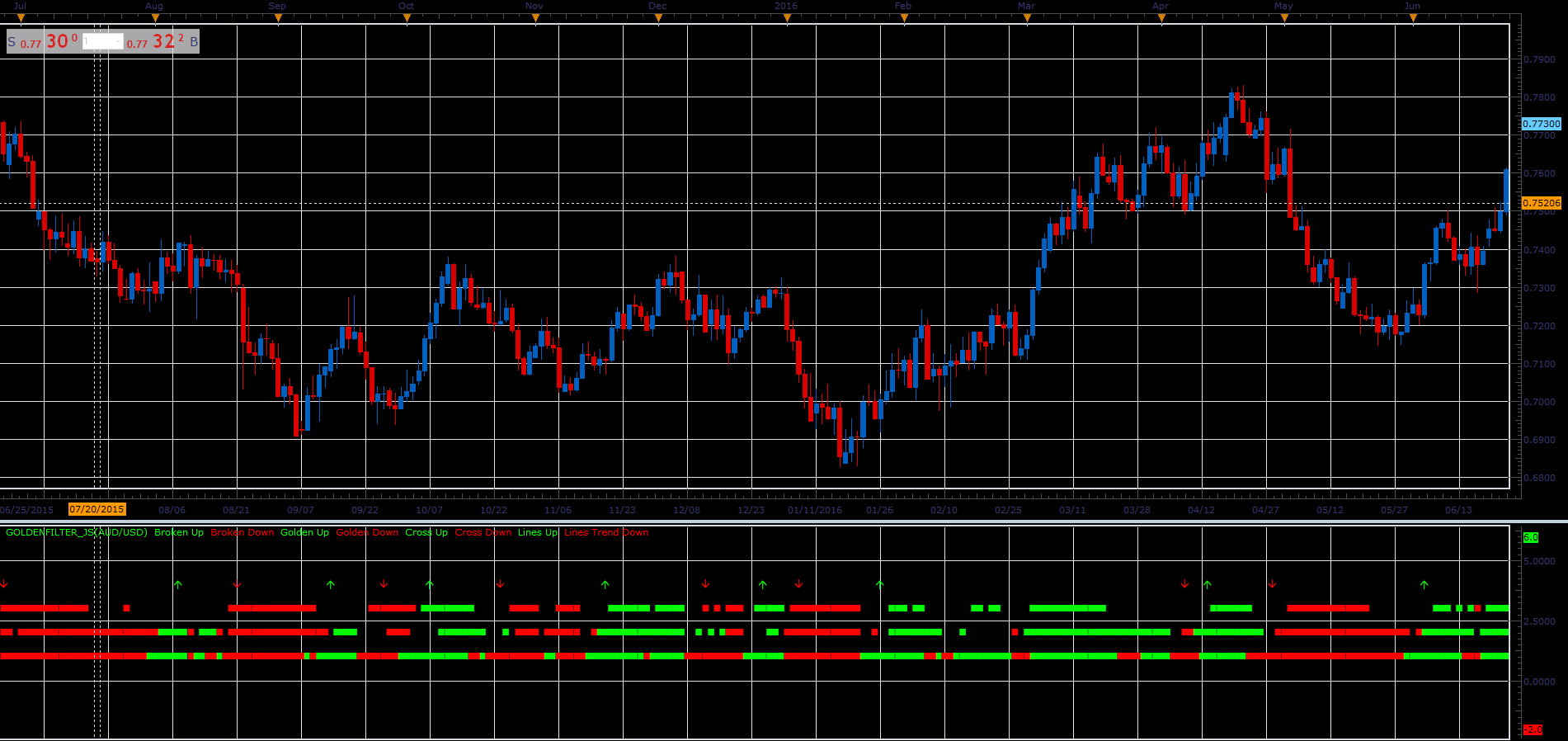Click the buy price 0.77 32
Viewport: 1568px width, 741px height.
(155, 42)
